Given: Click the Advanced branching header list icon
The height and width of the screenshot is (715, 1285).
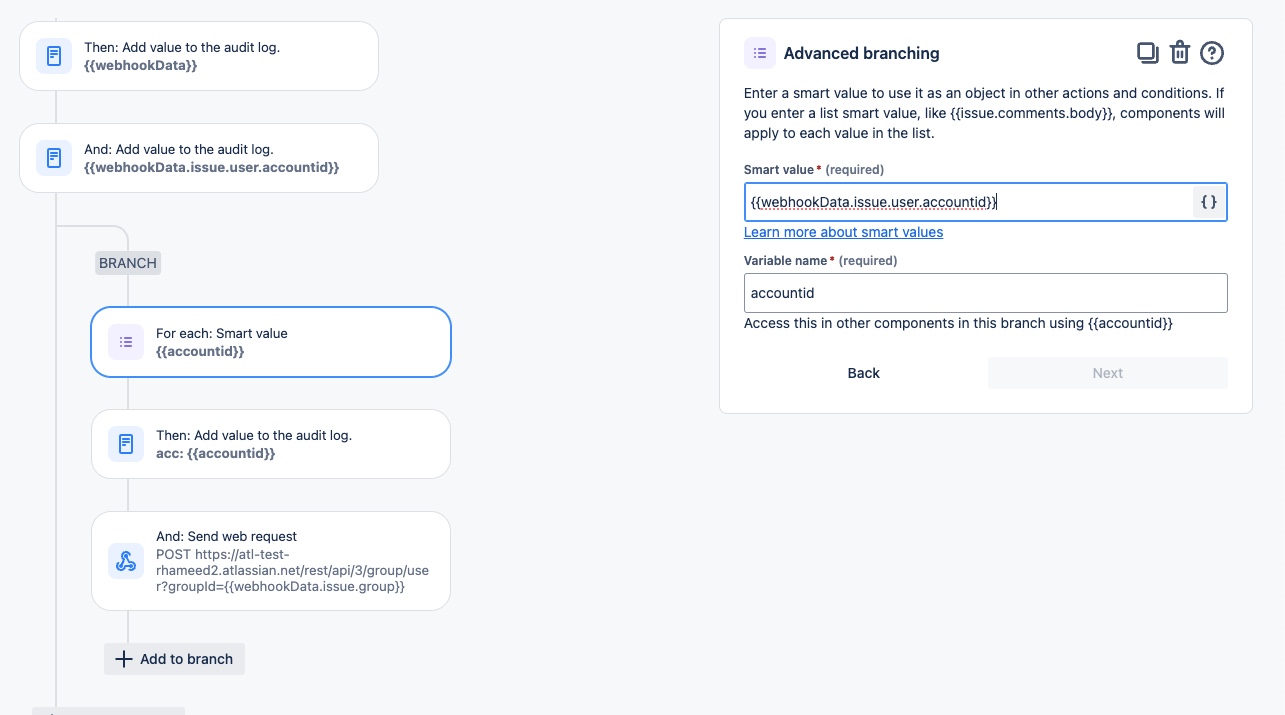Looking at the screenshot, I should (x=760, y=53).
